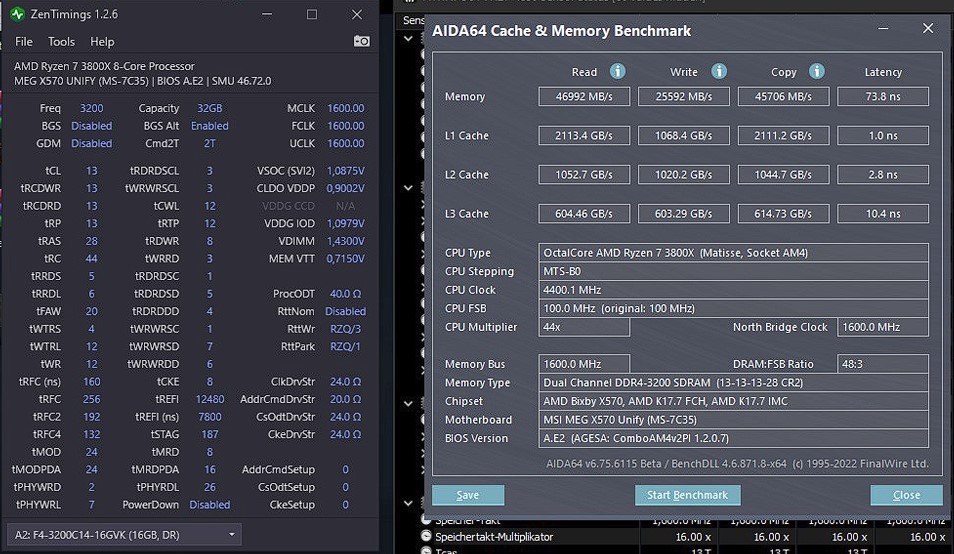
Task: Click the CPU Type field OctalCore AMD Ryzen 7 3800X
Action: point(733,252)
